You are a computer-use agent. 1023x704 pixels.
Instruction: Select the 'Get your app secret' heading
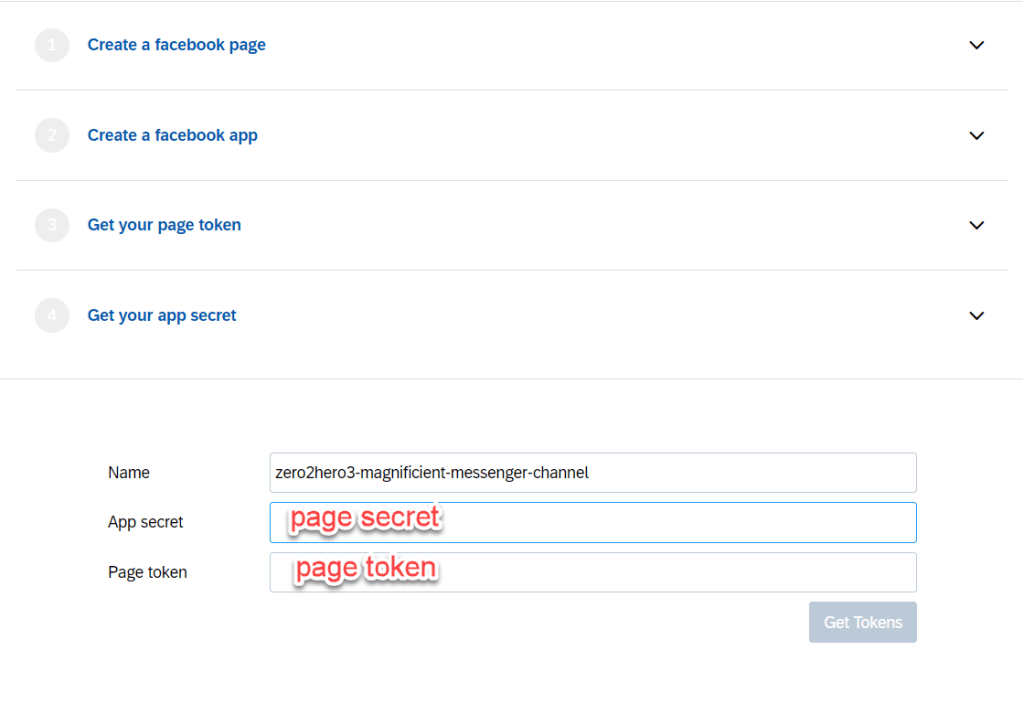pyautogui.click(x=162, y=315)
